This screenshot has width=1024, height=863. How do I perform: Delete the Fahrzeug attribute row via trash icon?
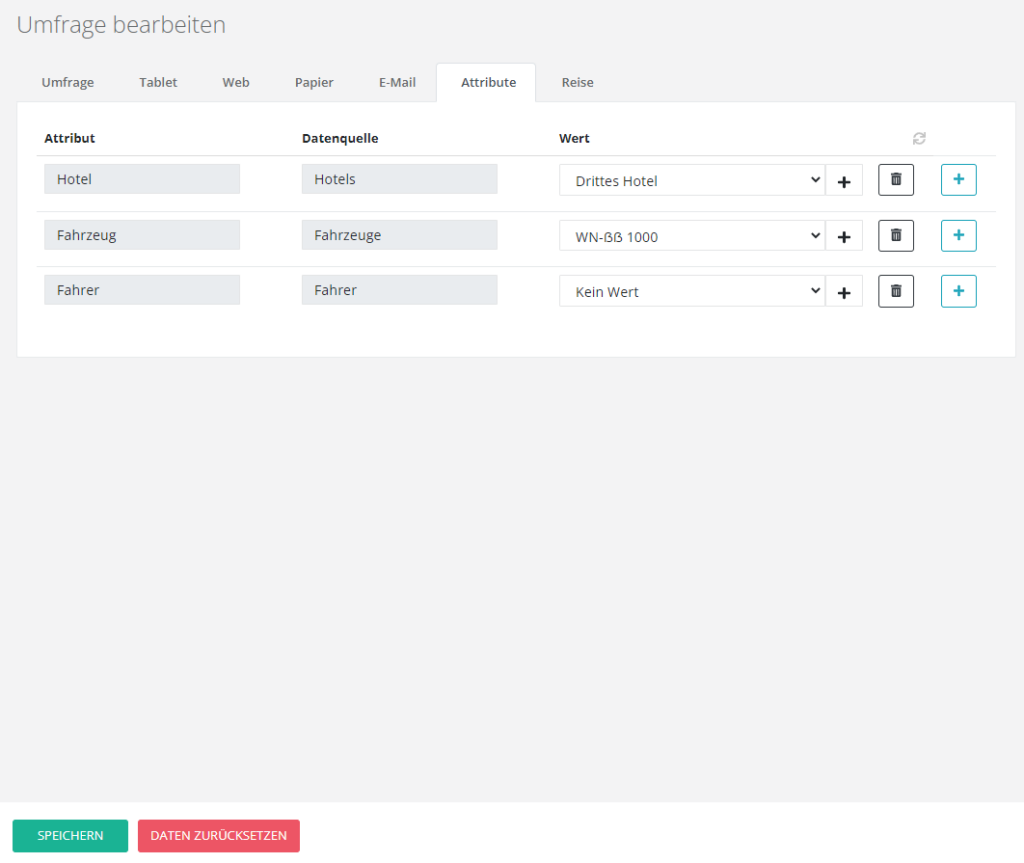point(895,236)
